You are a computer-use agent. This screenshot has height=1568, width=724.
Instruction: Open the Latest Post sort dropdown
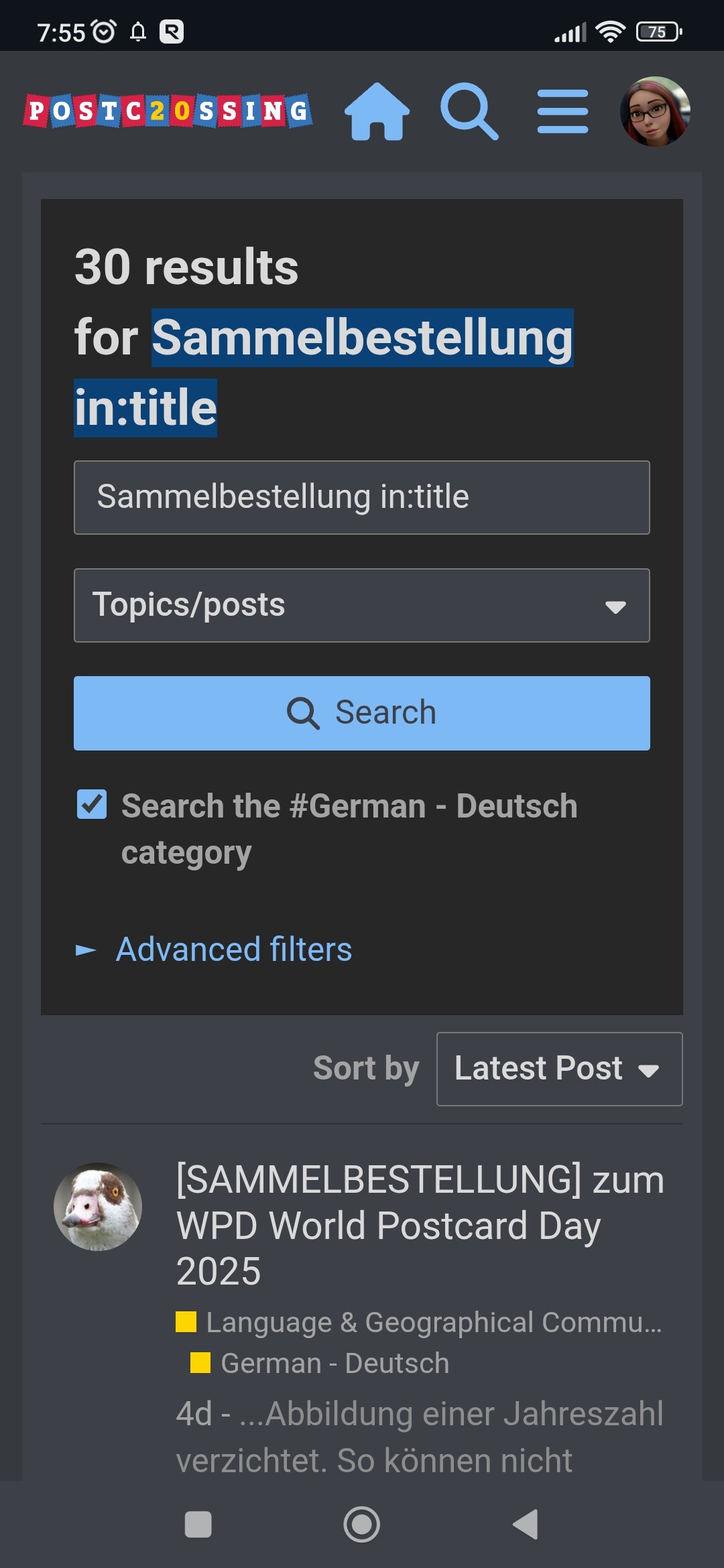click(x=560, y=1069)
